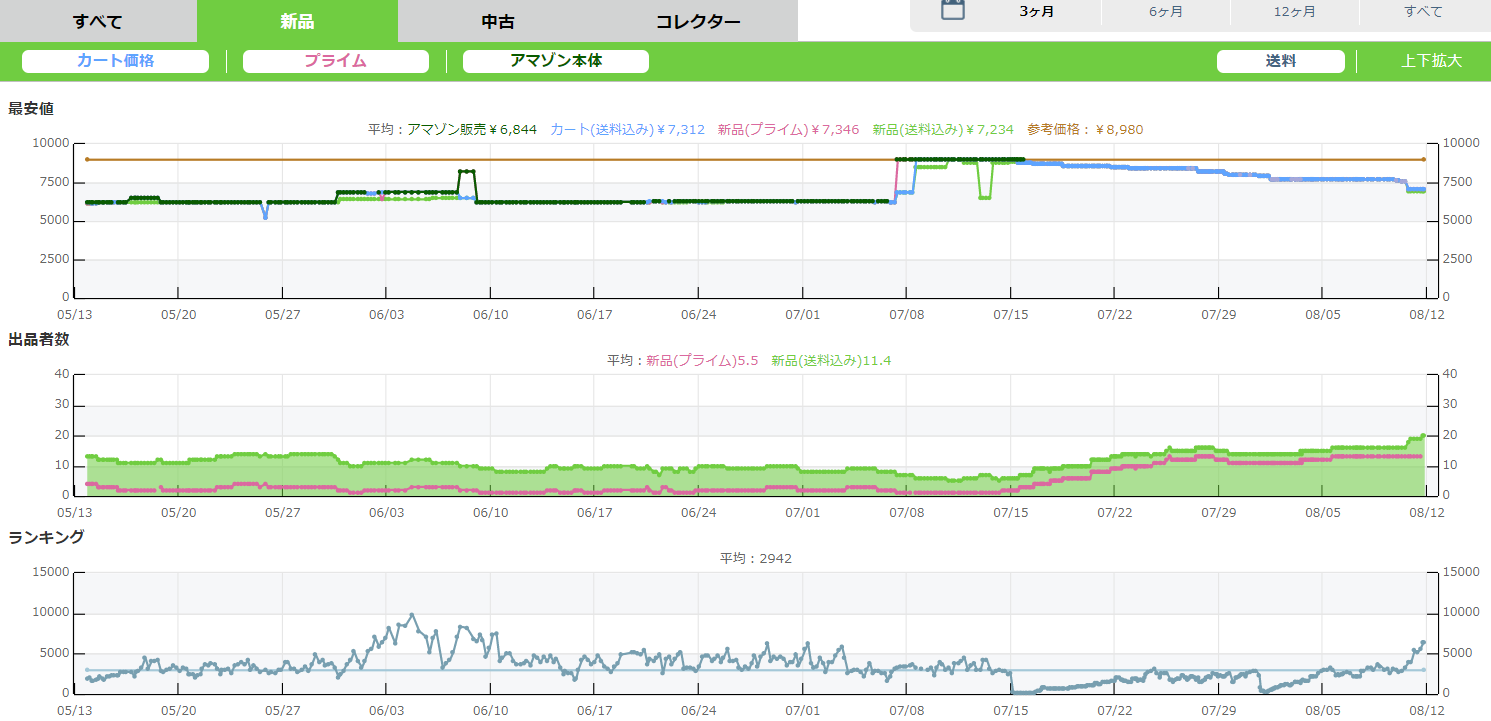Toggle the 送料 shipping option

(x=1280, y=61)
